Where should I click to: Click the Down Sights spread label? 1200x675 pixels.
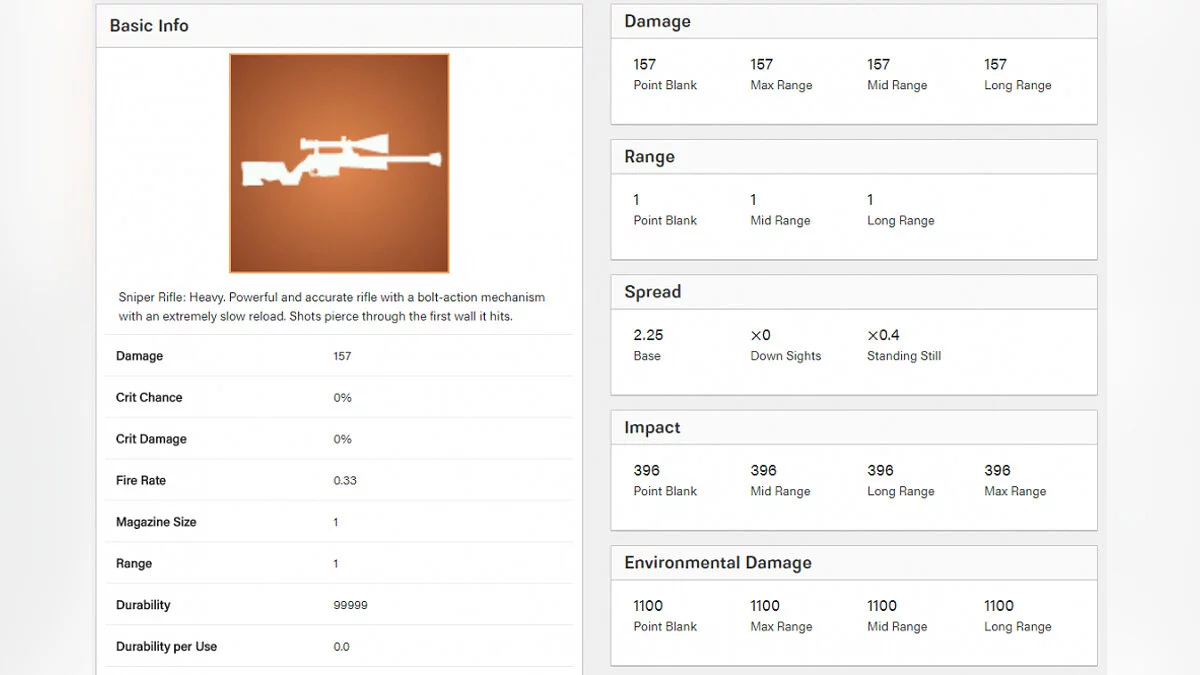pyautogui.click(x=785, y=356)
